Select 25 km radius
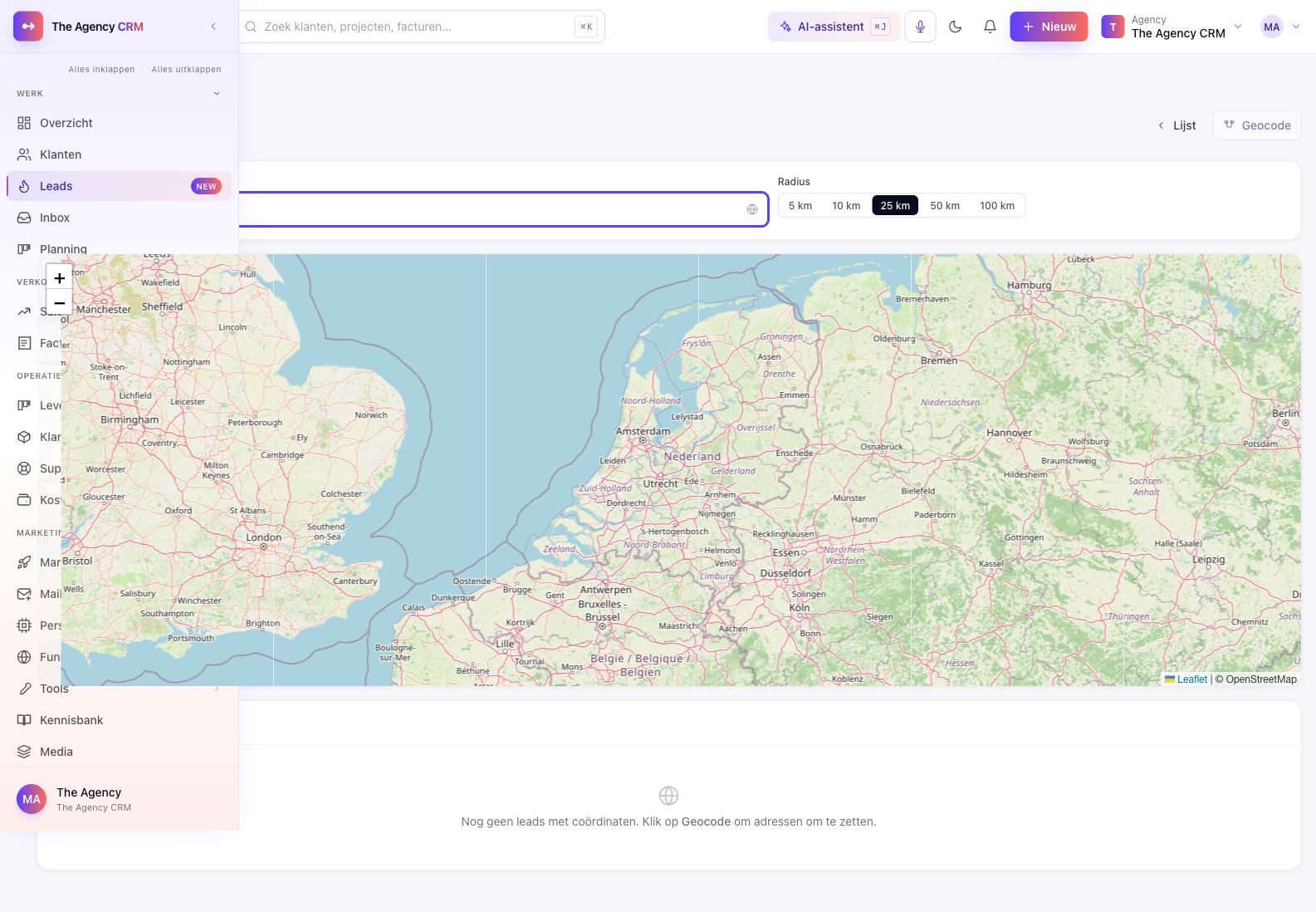This screenshot has width=1316, height=912. [895, 206]
